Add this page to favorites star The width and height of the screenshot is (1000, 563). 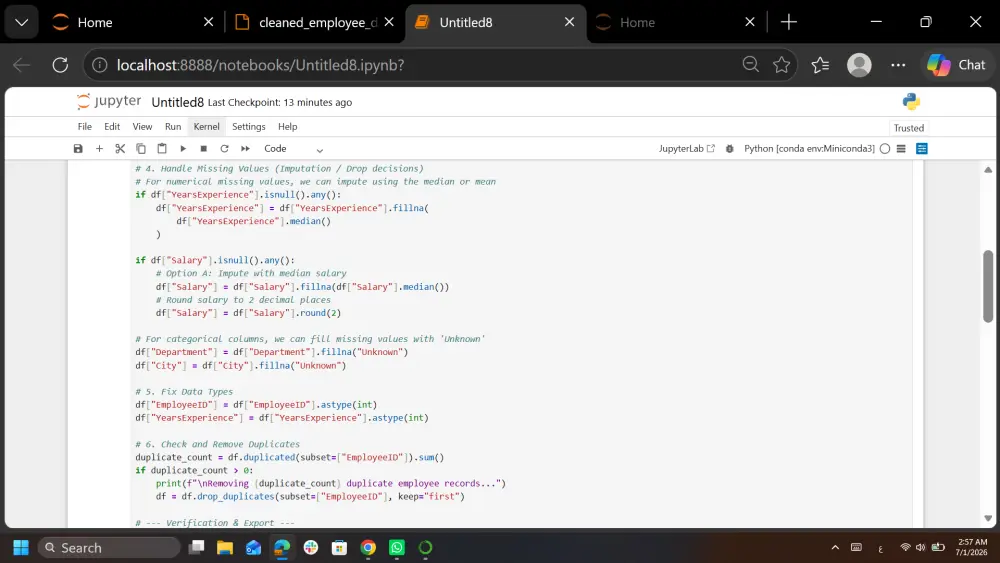781,64
